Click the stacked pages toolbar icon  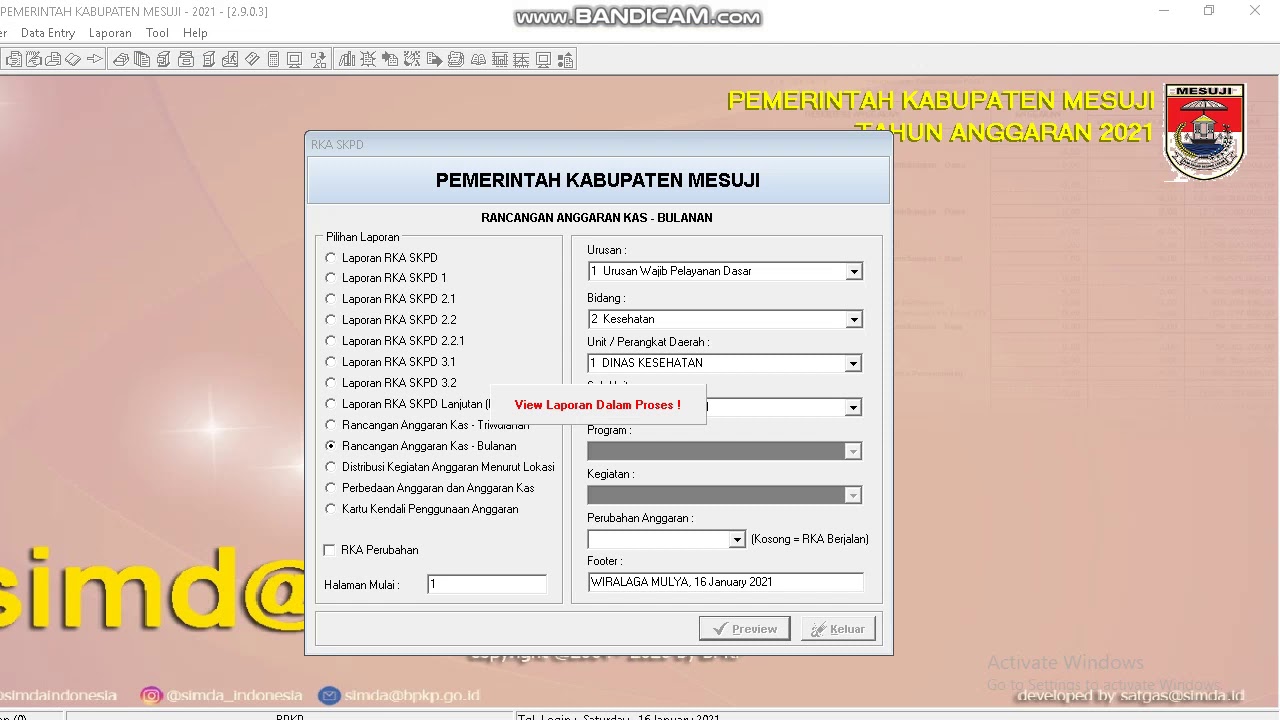(x=142, y=60)
